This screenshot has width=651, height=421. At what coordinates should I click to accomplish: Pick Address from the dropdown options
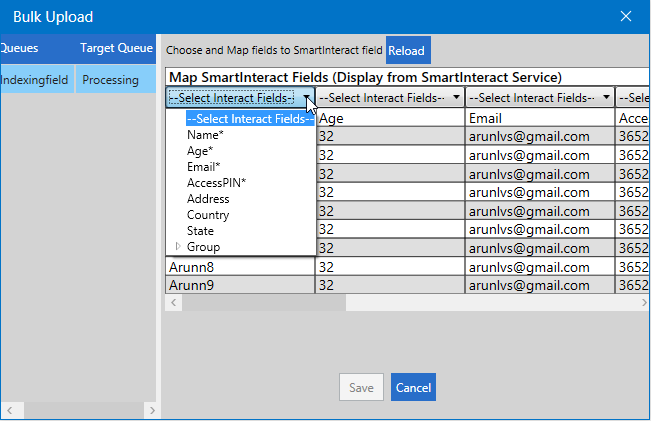pos(208,199)
